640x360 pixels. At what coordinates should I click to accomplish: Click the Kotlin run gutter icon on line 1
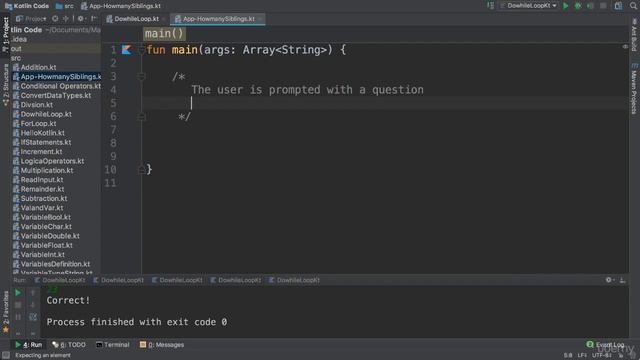127,50
